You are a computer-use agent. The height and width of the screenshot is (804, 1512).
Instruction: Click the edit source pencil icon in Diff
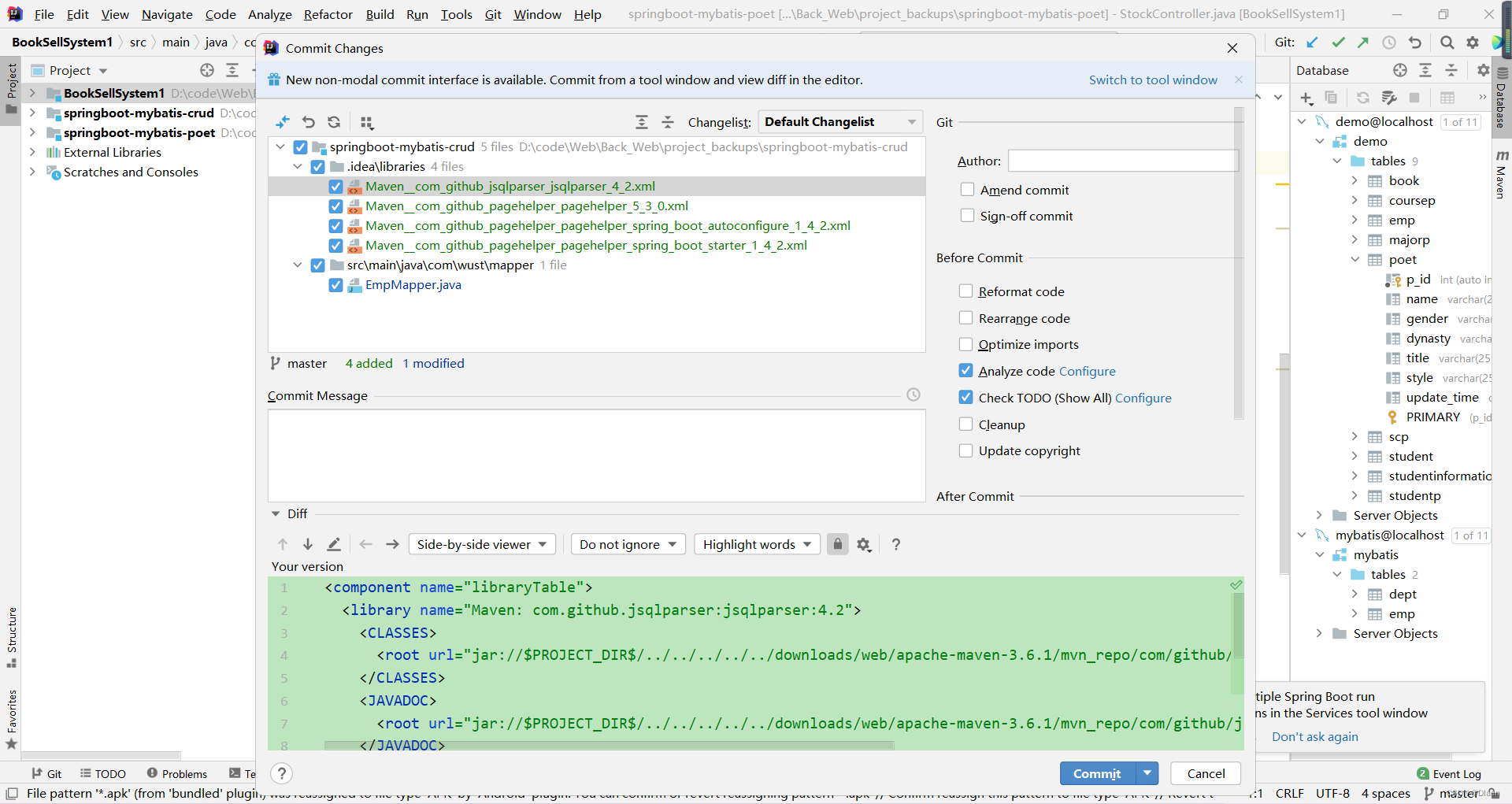point(334,544)
